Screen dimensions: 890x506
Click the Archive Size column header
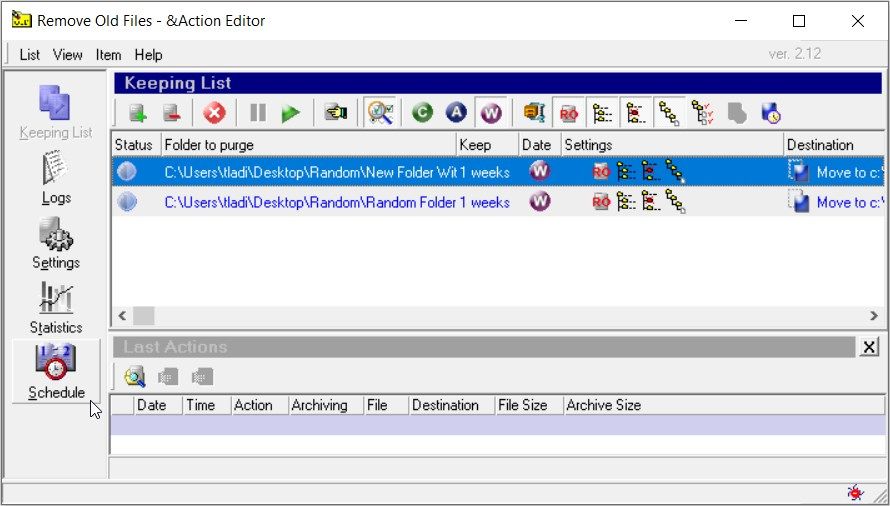click(x=723, y=405)
